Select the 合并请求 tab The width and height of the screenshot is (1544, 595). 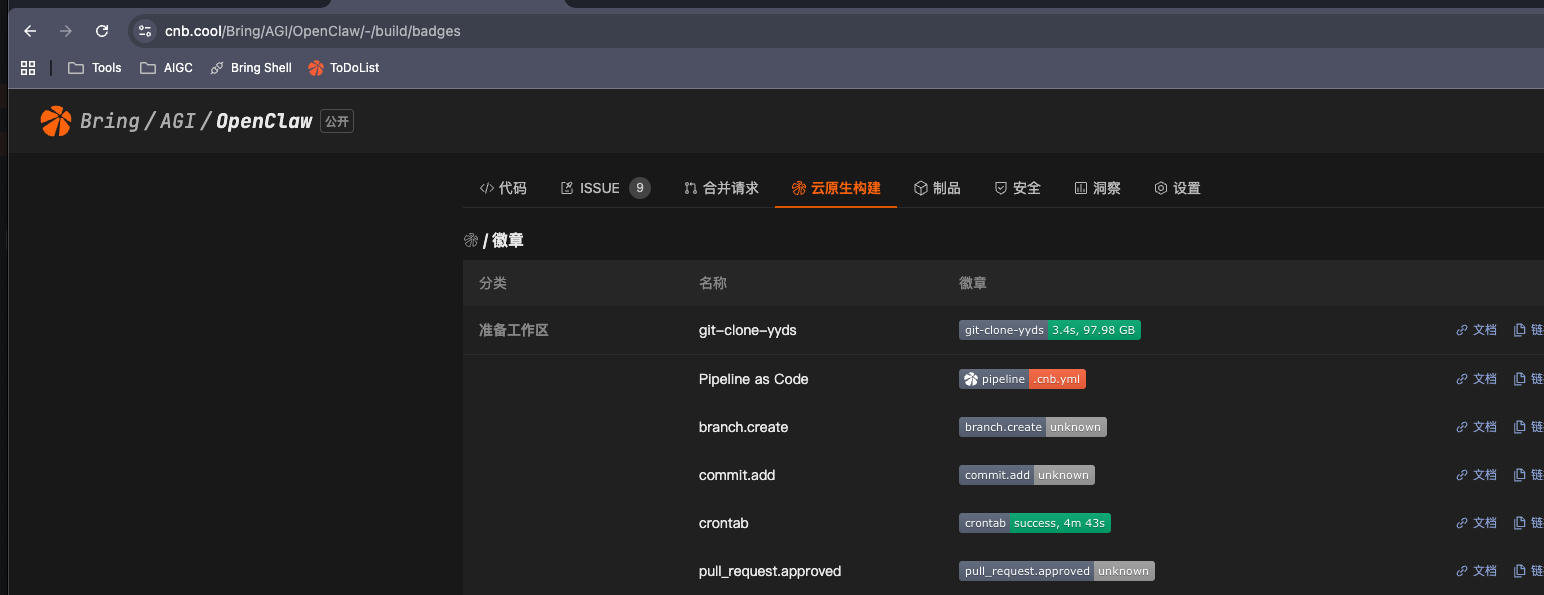tap(721, 188)
